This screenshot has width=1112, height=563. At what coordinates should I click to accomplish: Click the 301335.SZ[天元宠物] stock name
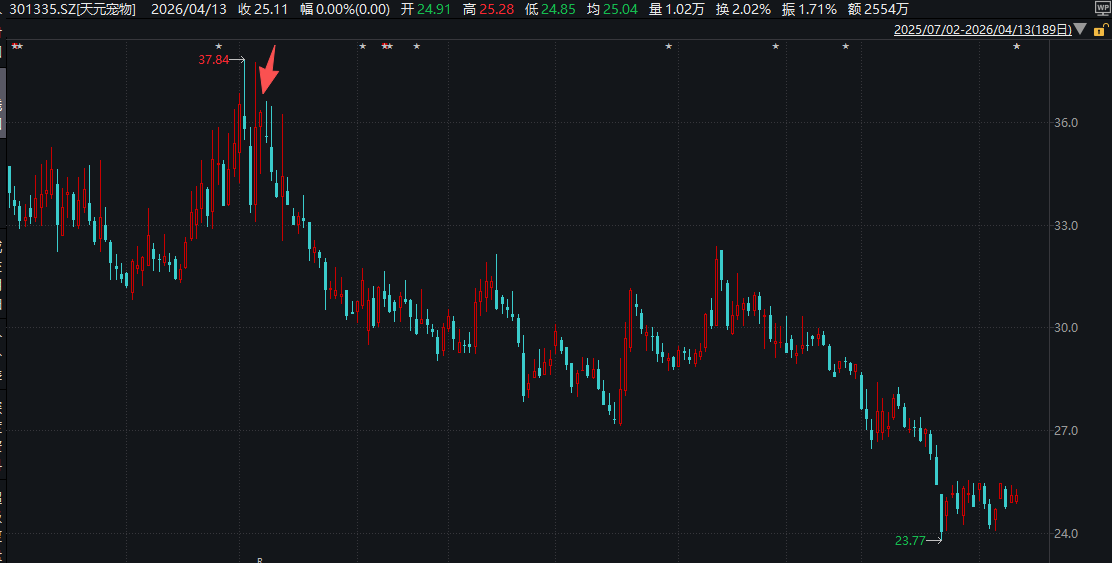72,9
